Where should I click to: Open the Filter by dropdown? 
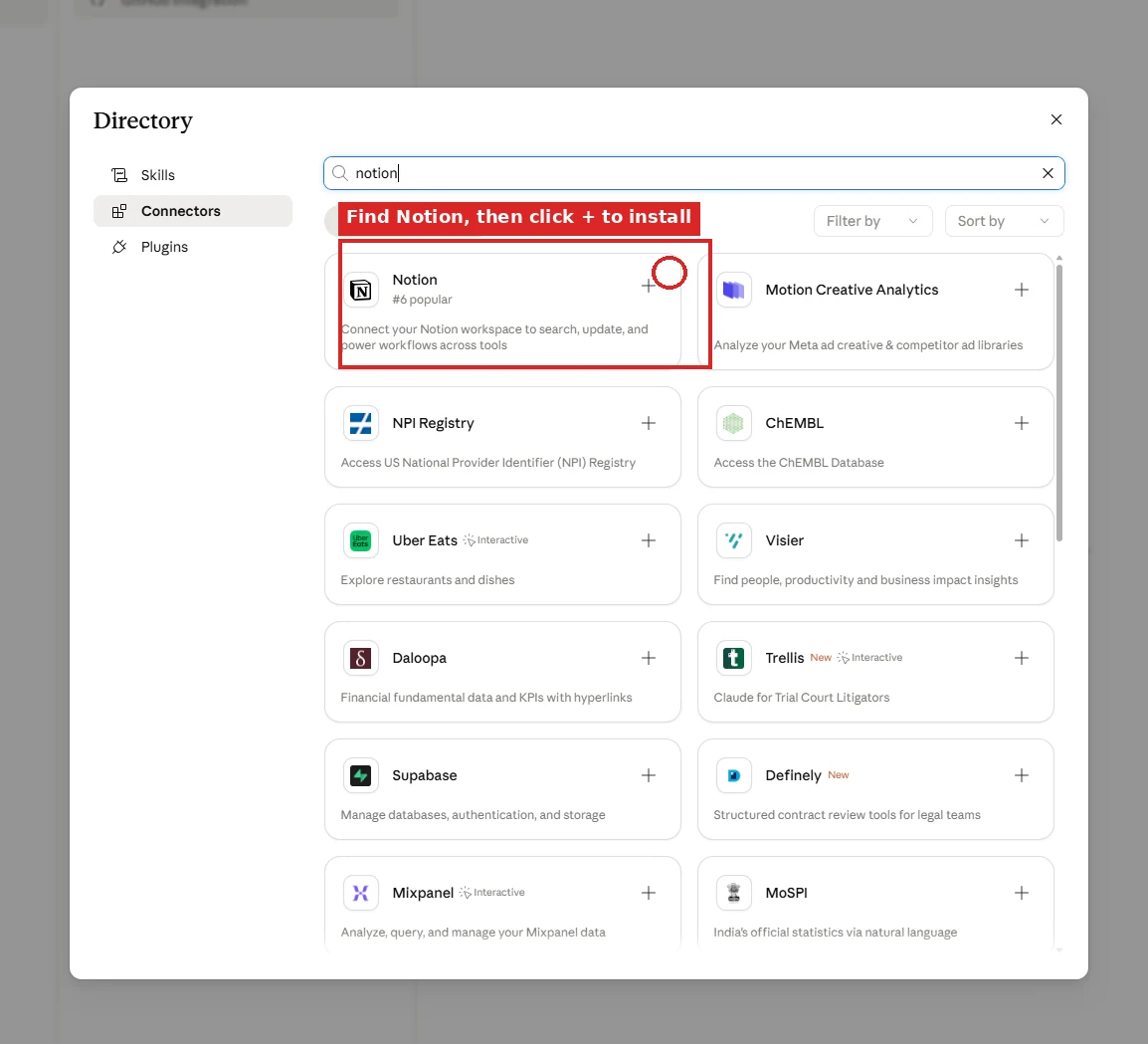tap(872, 221)
